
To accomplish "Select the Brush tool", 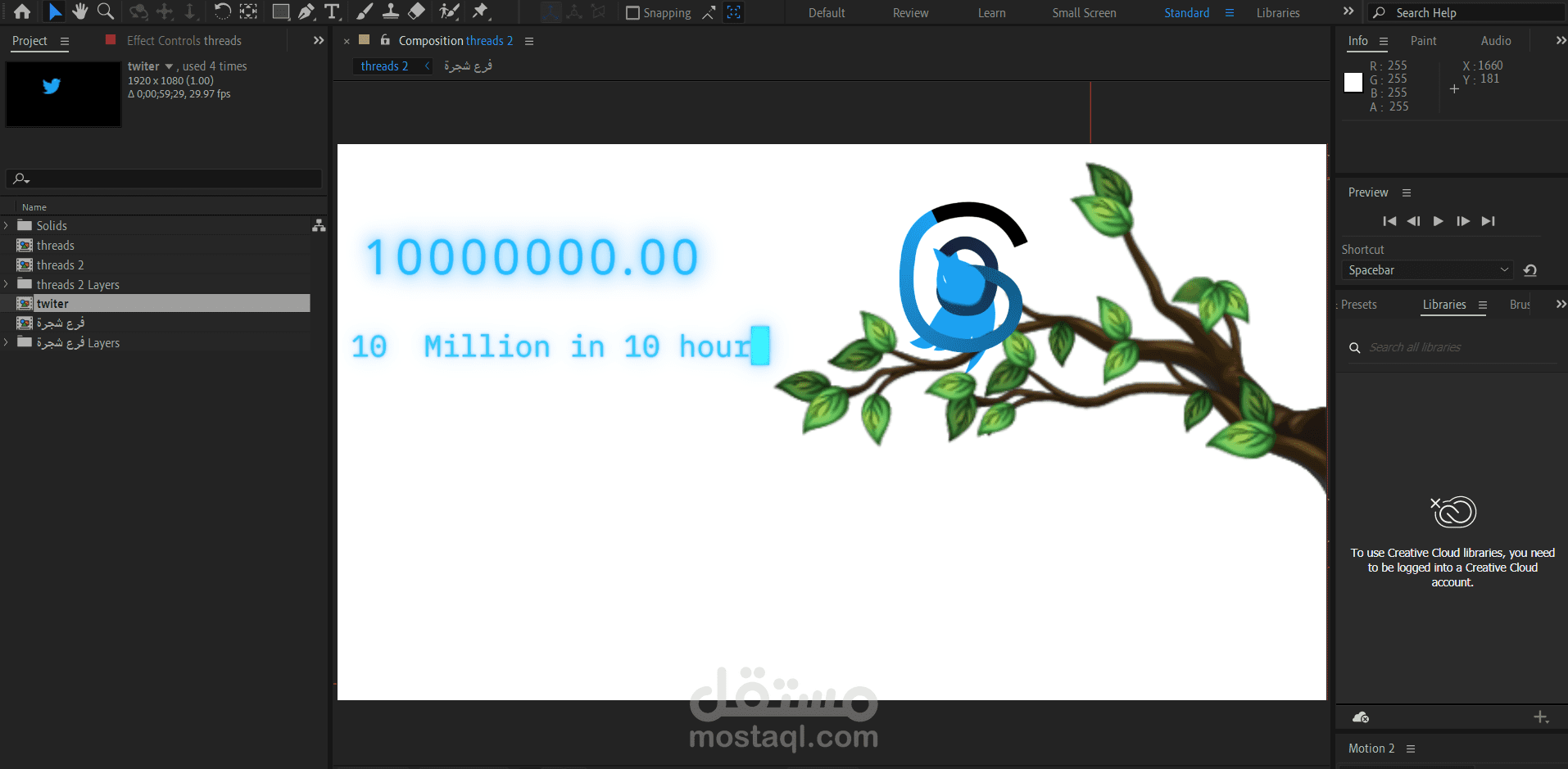I will tap(365, 11).
